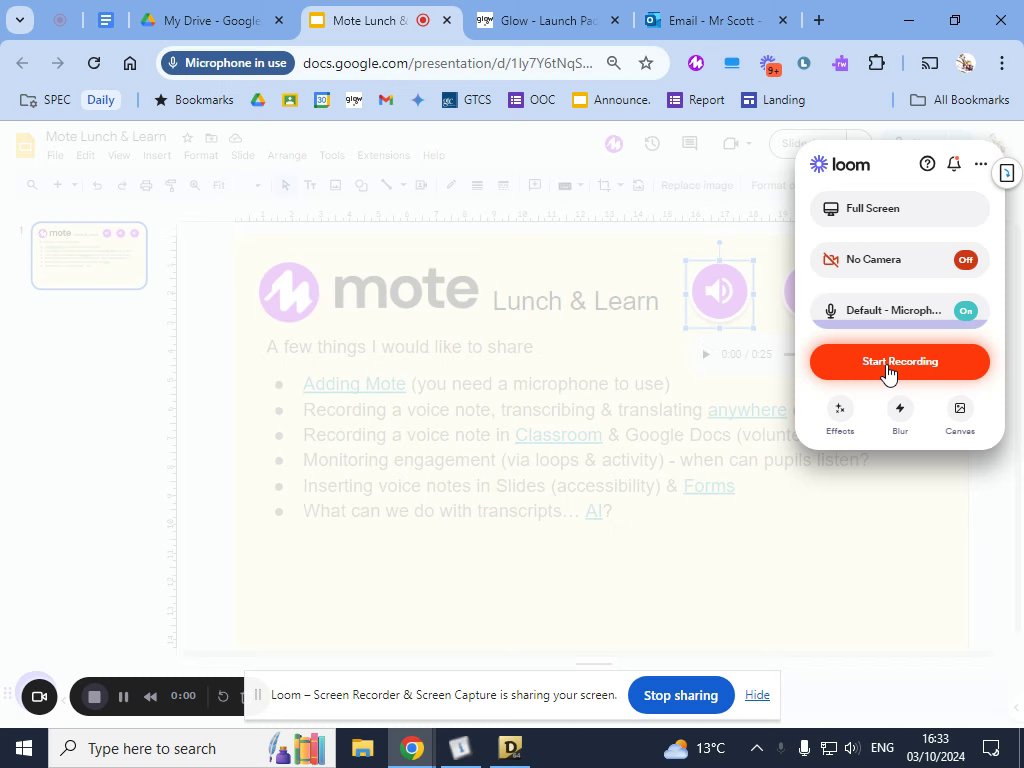Click the Windows Start button
This screenshot has width=1024, height=768.
[24, 748]
